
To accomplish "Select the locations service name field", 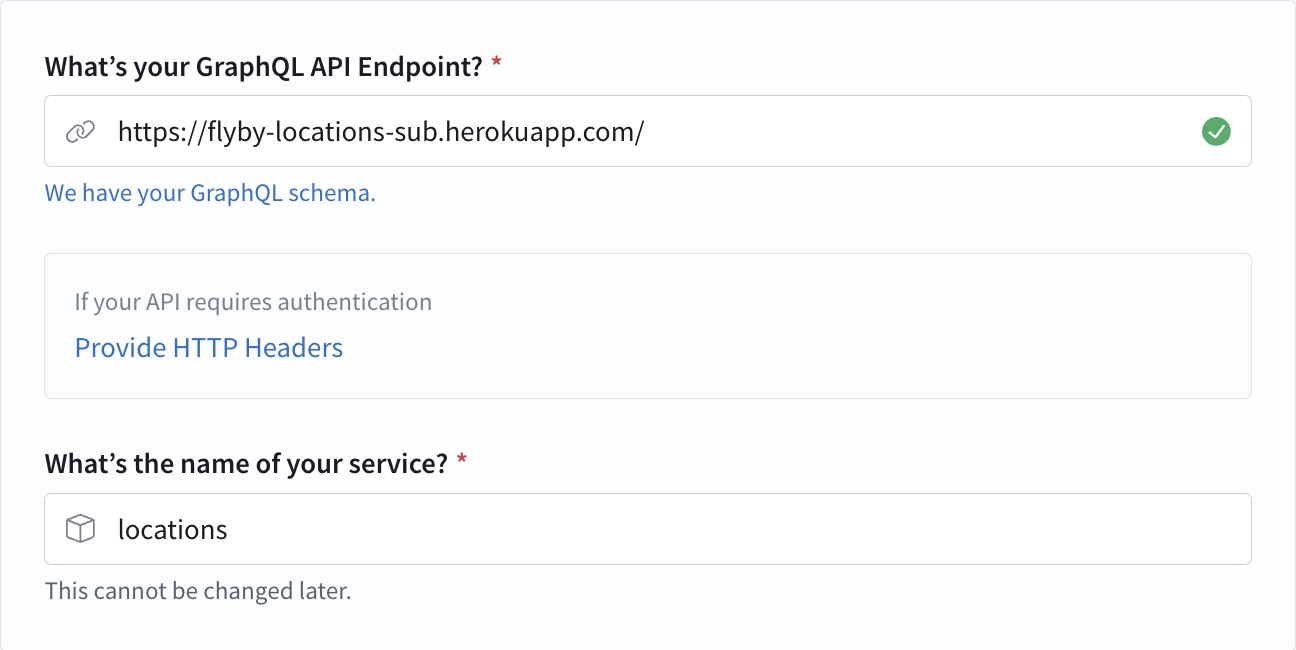I will pos(648,528).
